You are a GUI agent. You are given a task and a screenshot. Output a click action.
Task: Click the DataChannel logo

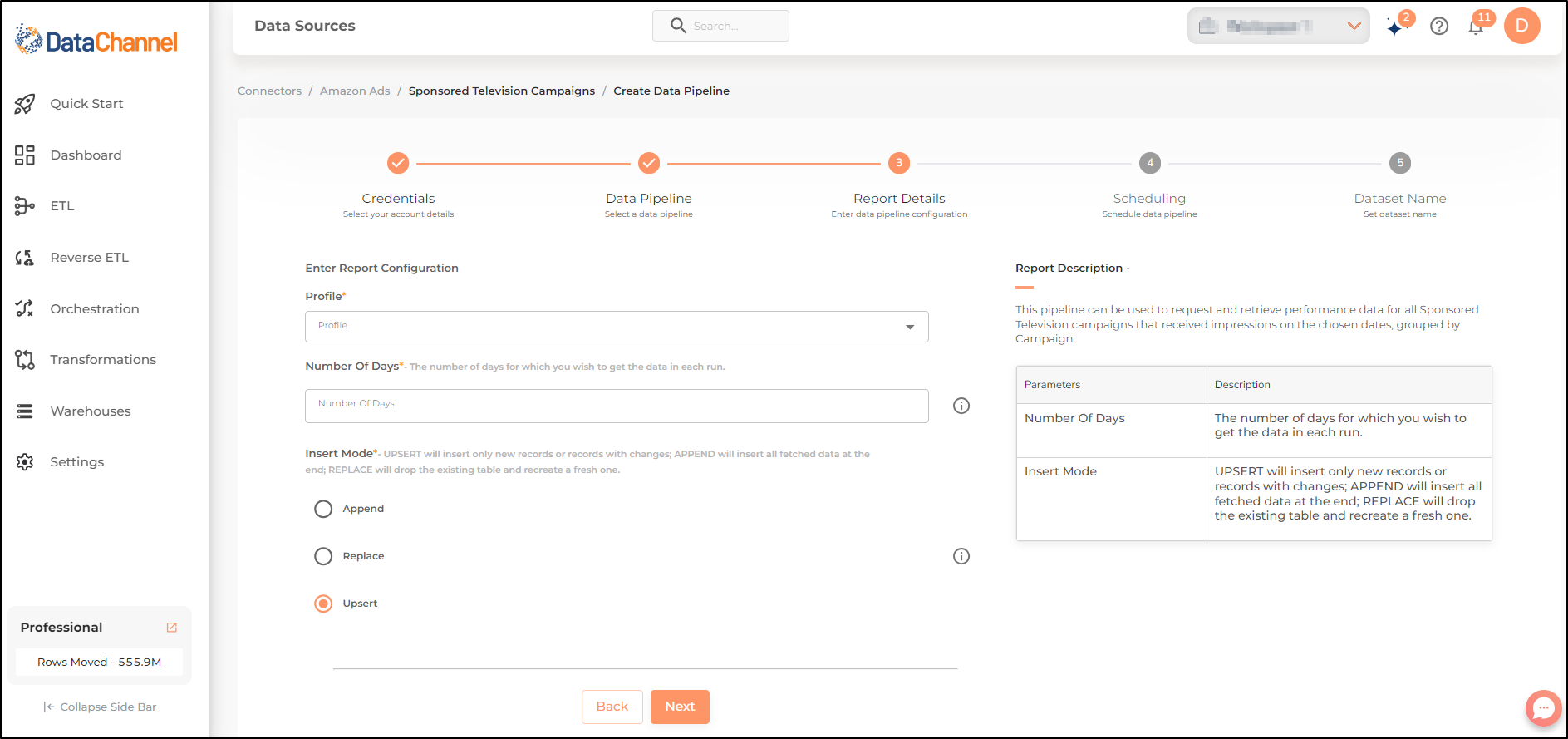pyautogui.click(x=96, y=40)
